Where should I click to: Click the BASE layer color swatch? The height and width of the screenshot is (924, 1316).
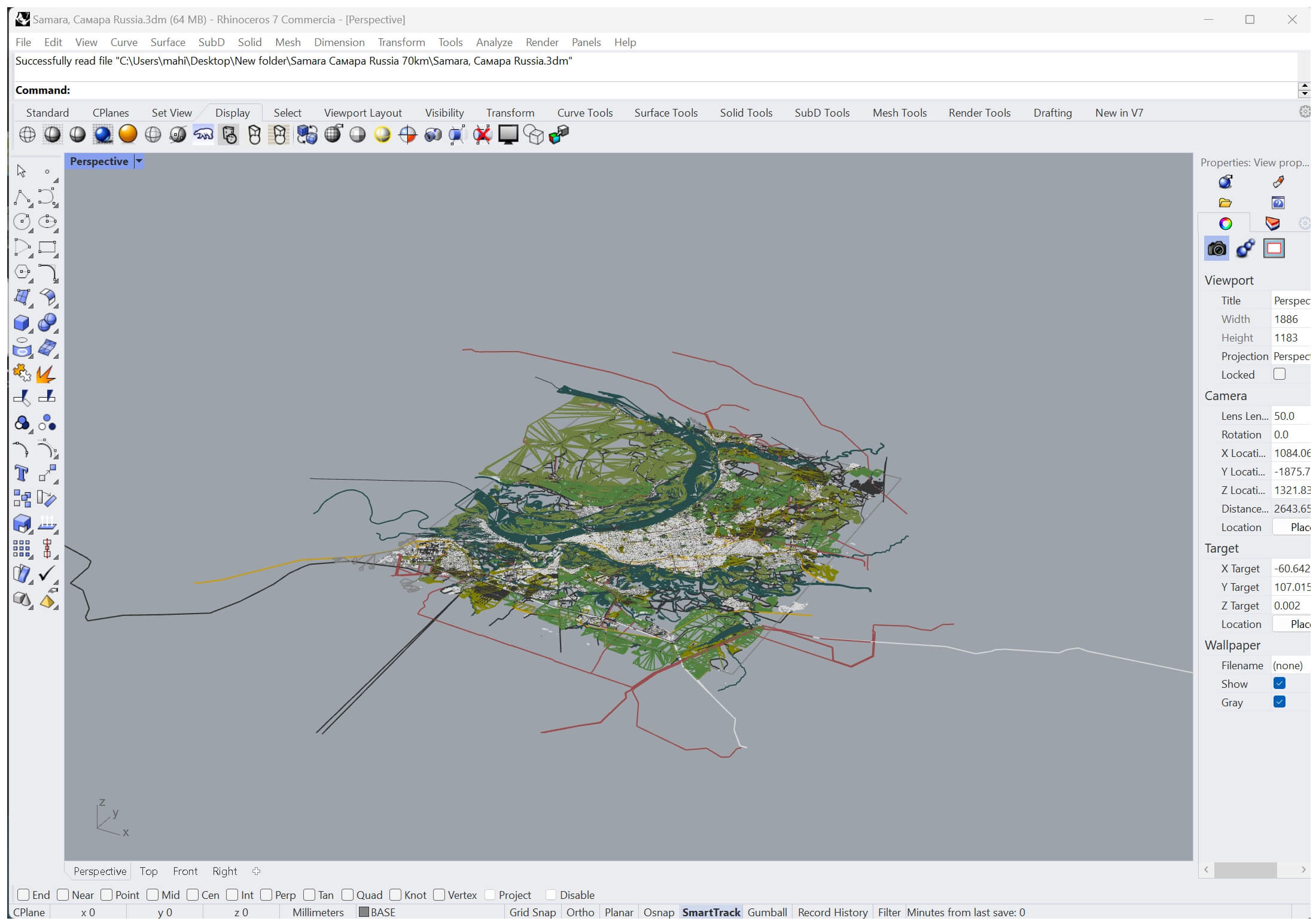click(364, 912)
